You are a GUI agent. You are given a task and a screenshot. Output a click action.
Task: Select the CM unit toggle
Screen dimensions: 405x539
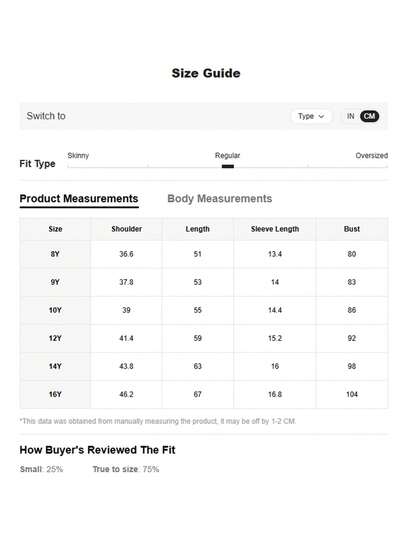pos(369,116)
